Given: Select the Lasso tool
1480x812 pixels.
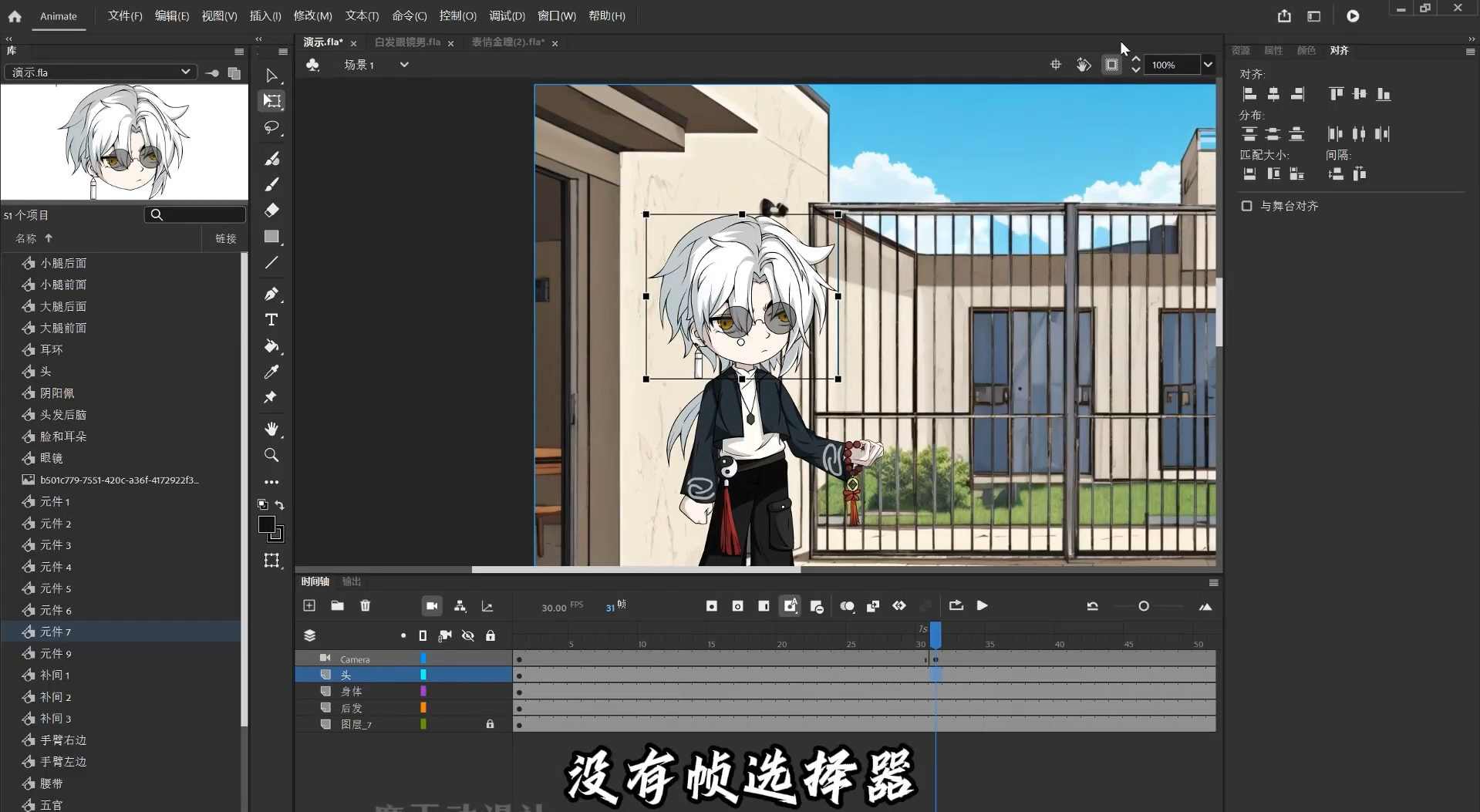Looking at the screenshot, I should [x=271, y=127].
